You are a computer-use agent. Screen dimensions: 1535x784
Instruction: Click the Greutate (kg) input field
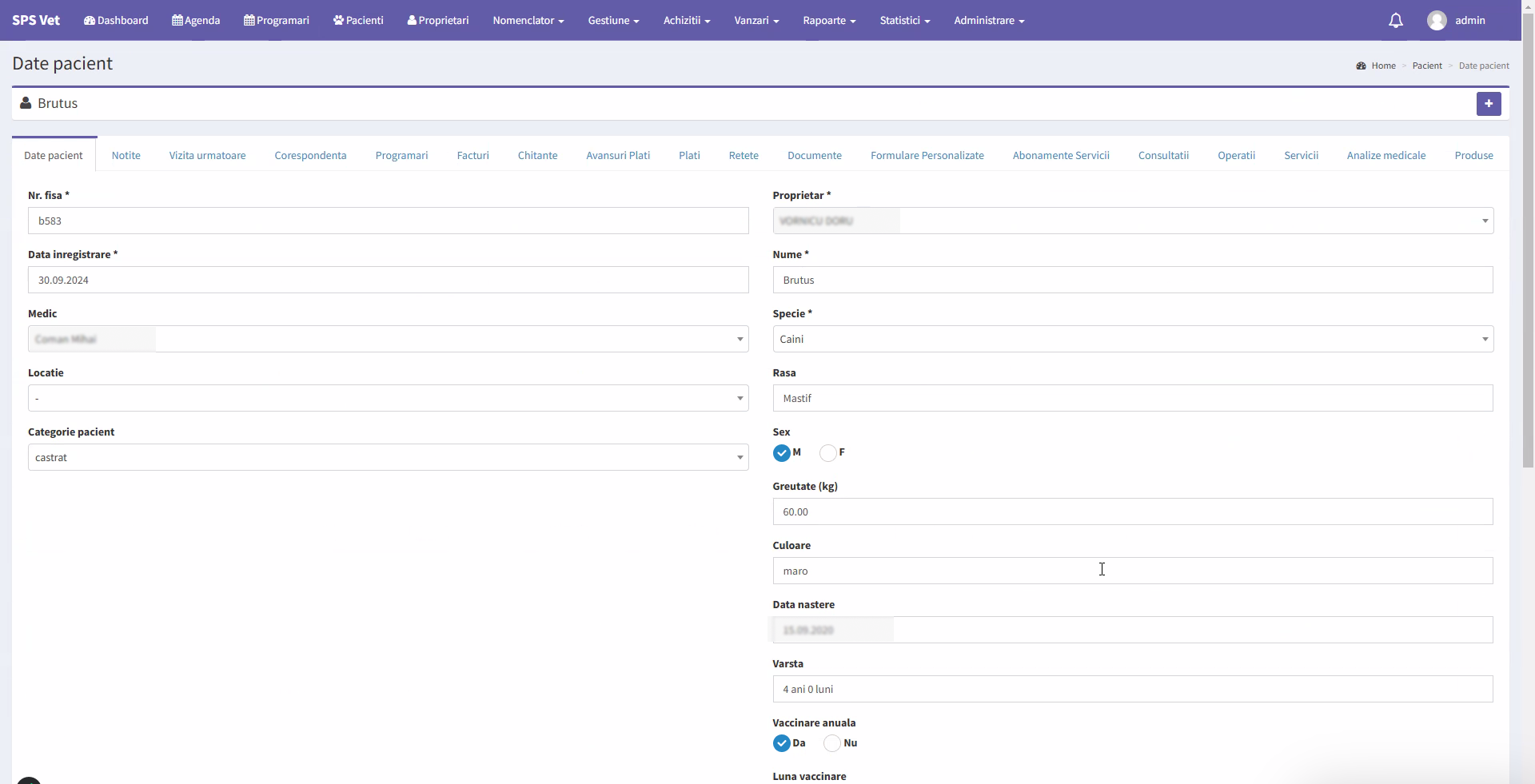click(1132, 511)
